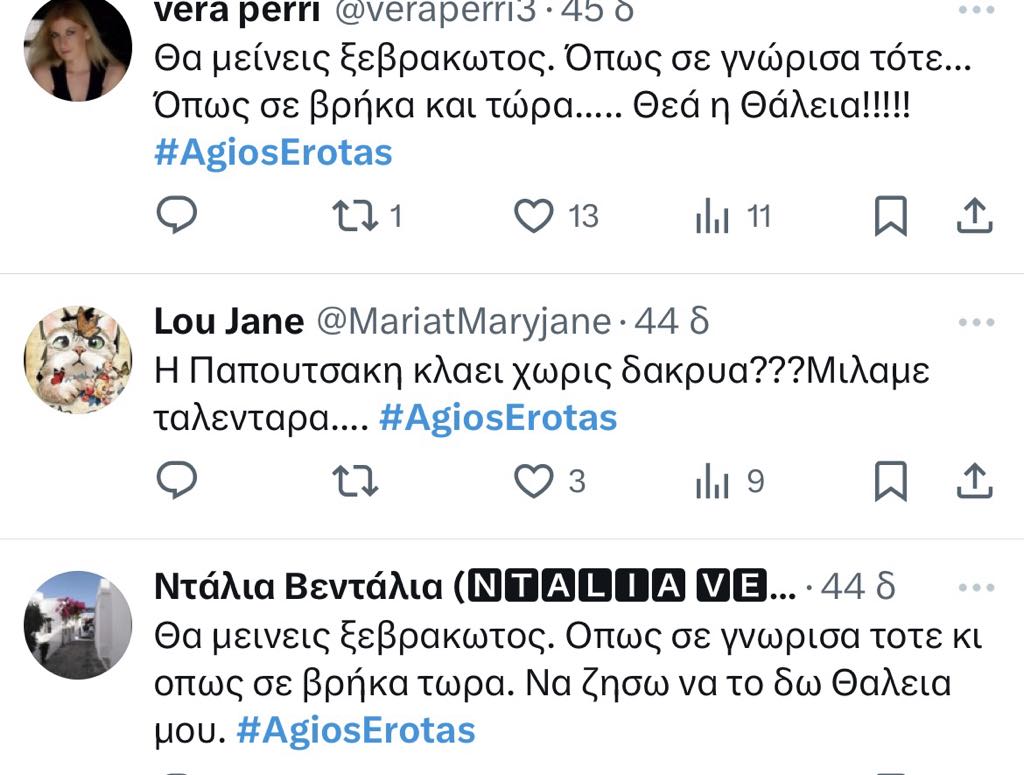Open the @MariatMaryjane profile handle
Image resolution: width=1024 pixels, height=775 pixels.
[x=464, y=322]
